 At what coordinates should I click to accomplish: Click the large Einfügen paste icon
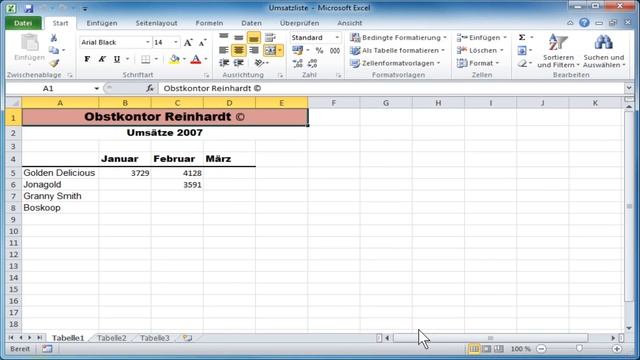[29, 43]
